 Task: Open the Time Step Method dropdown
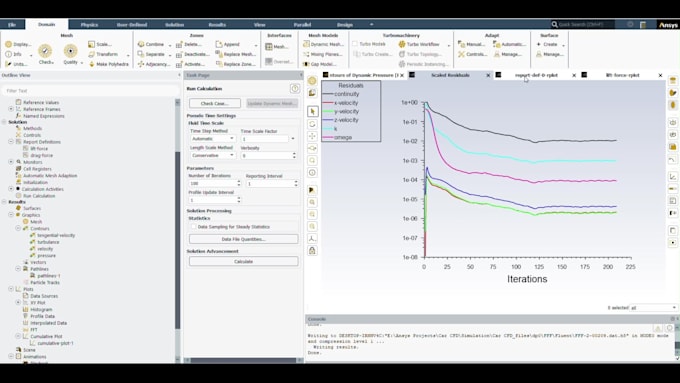point(212,139)
